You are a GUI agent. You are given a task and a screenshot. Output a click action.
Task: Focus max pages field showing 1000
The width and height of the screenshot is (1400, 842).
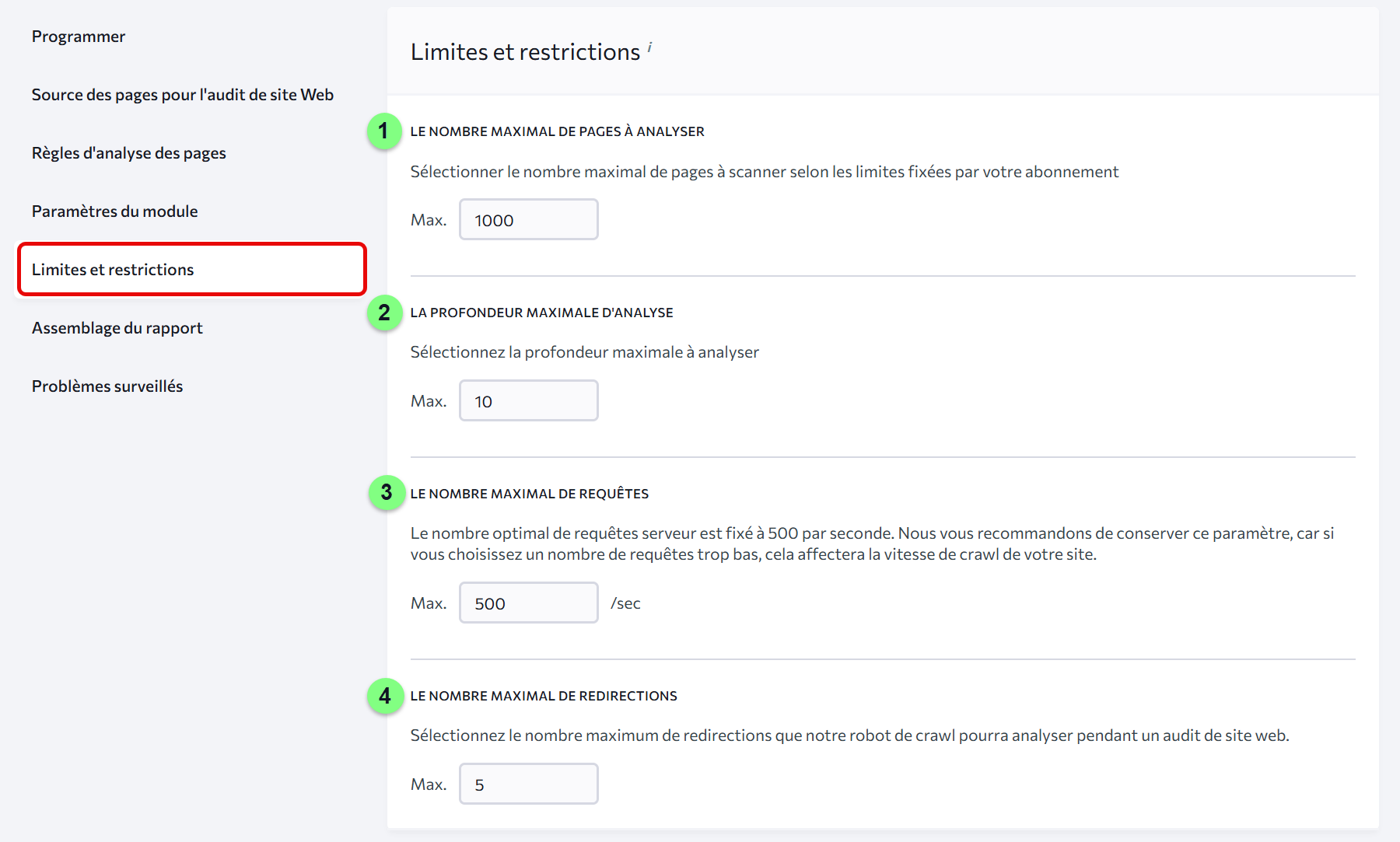[528, 220]
